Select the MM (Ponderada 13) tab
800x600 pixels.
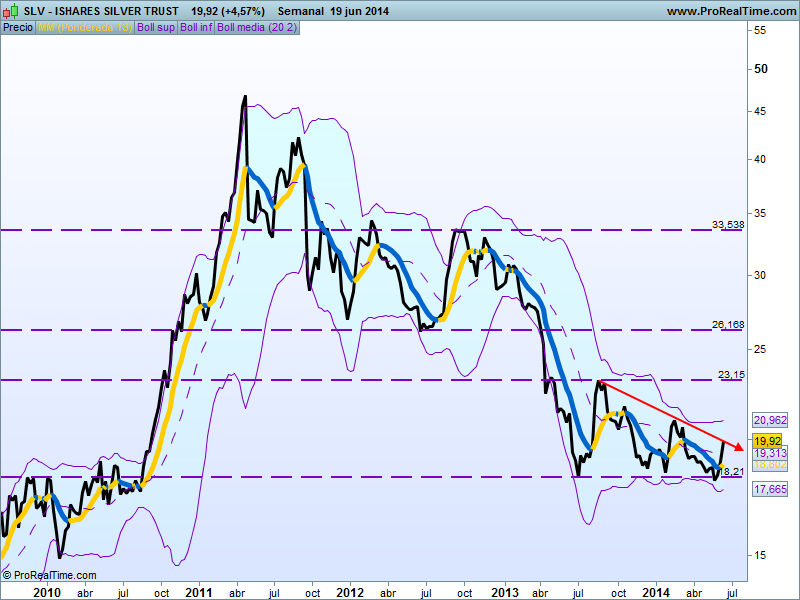tap(83, 27)
